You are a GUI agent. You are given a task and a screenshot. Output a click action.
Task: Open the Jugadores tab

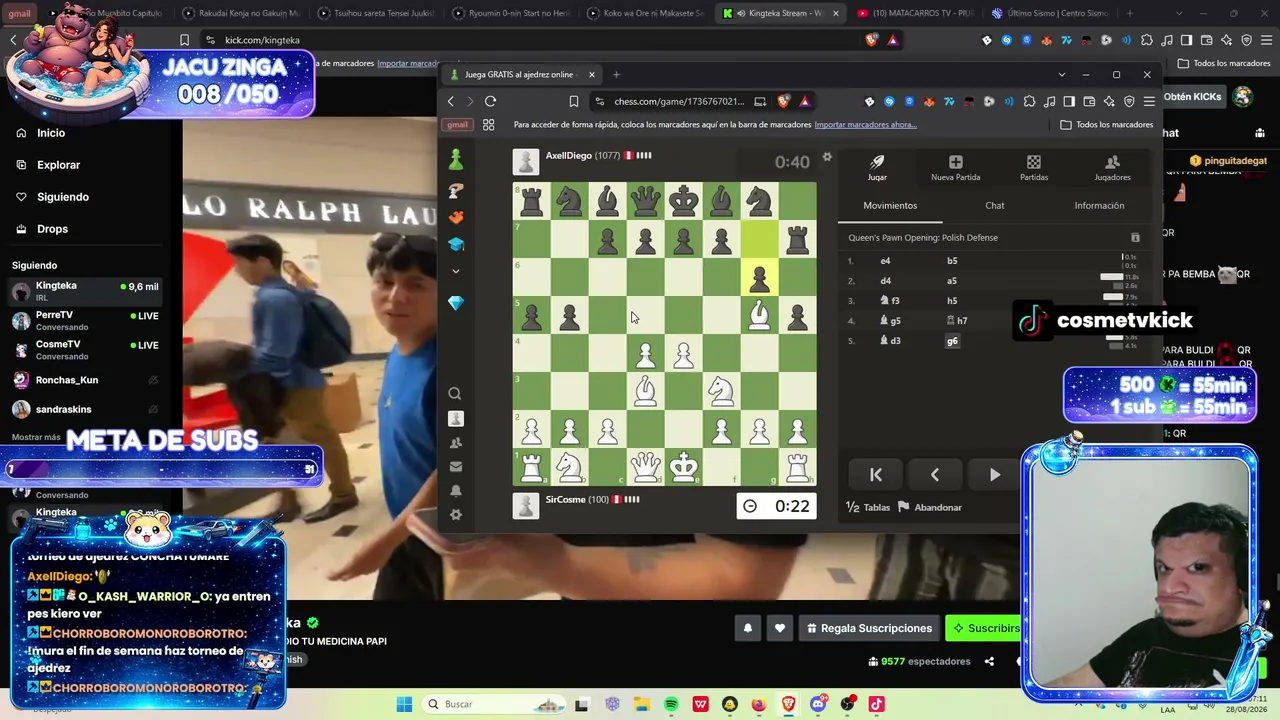(1112, 168)
